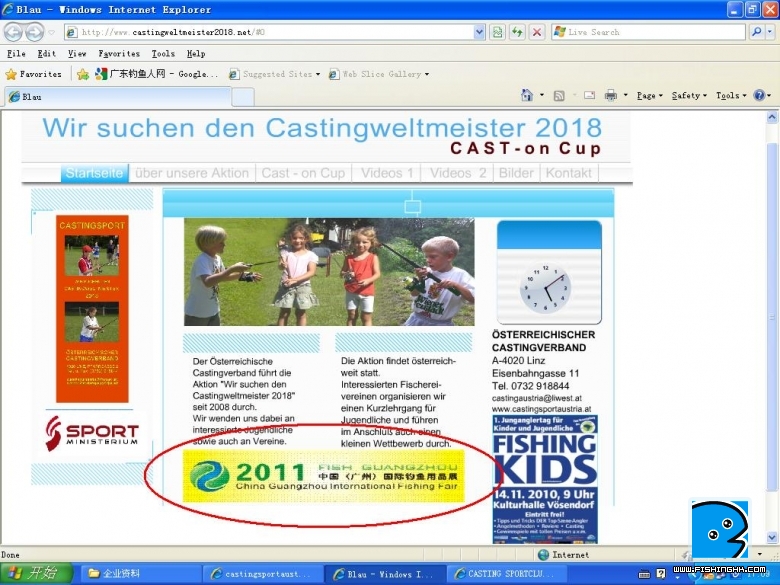Open the recent pages dropdown arrow

(52, 33)
